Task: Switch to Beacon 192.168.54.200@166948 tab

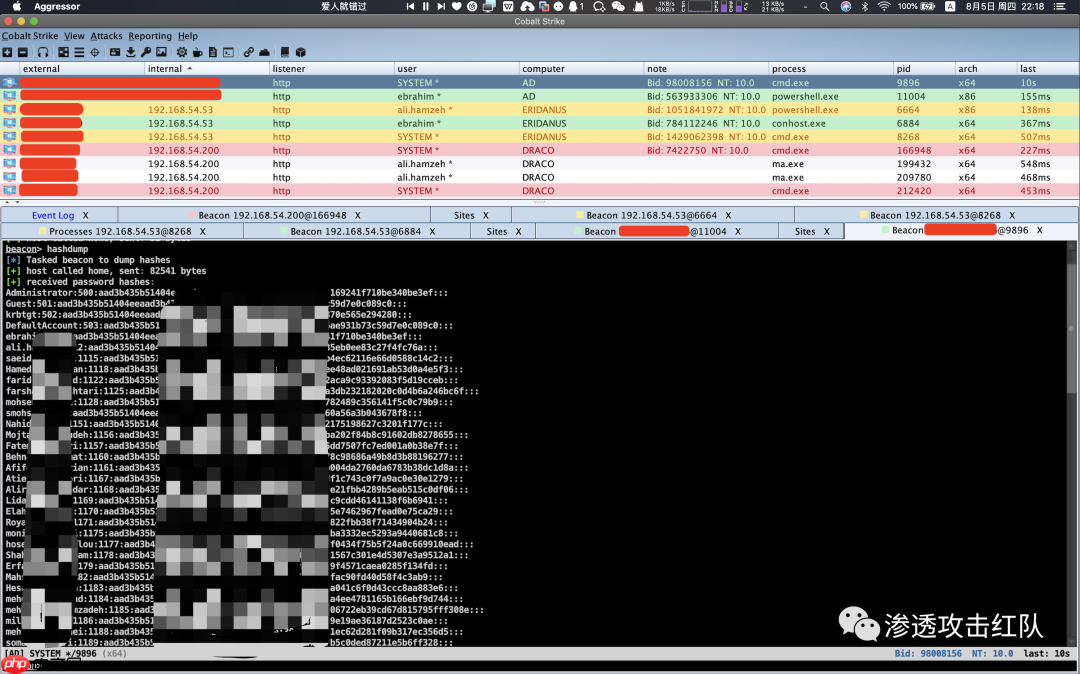Action: pyautogui.click(x=272, y=215)
